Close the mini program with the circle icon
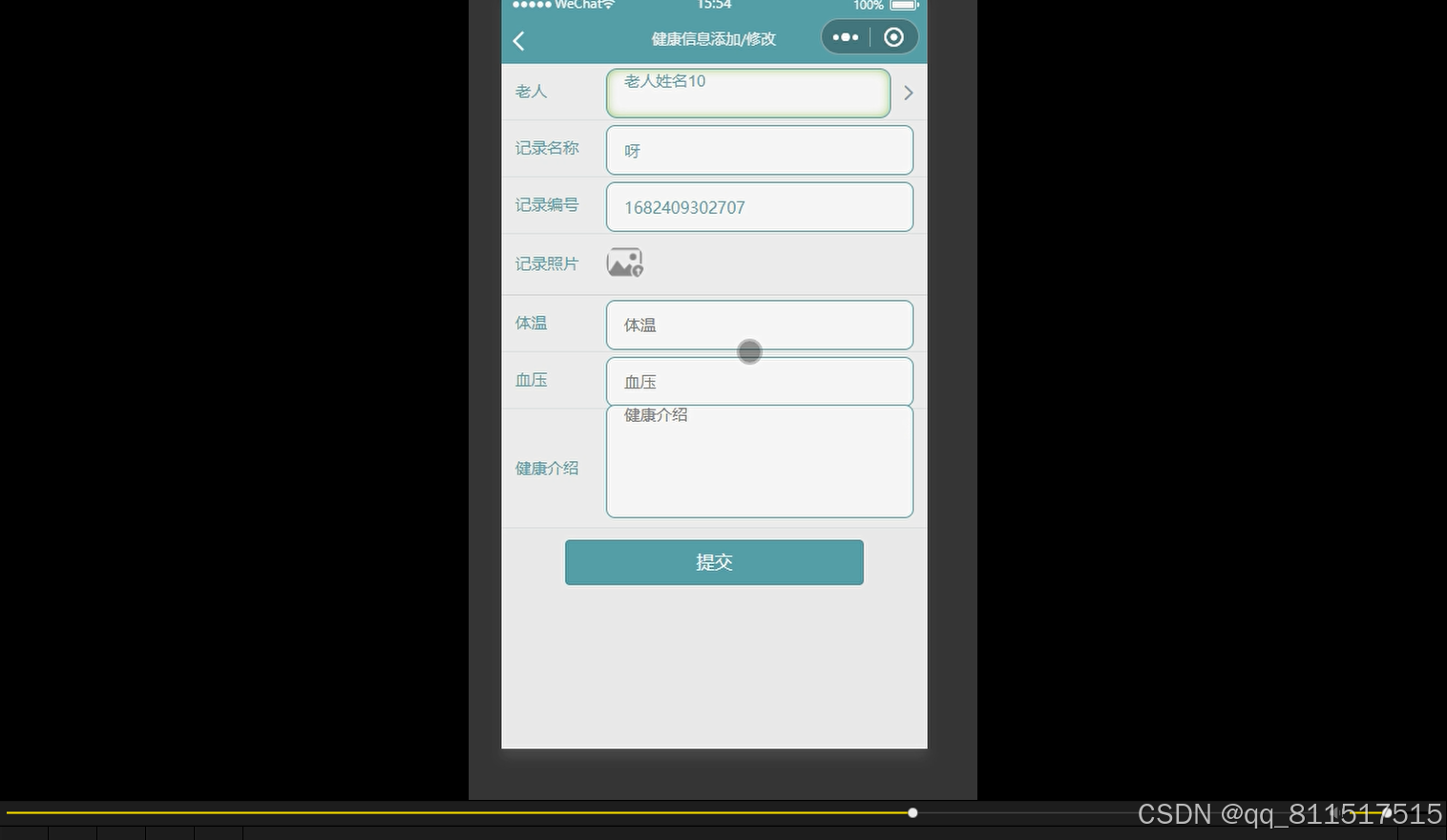This screenshot has height=840, width=1447. tap(894, 37)
